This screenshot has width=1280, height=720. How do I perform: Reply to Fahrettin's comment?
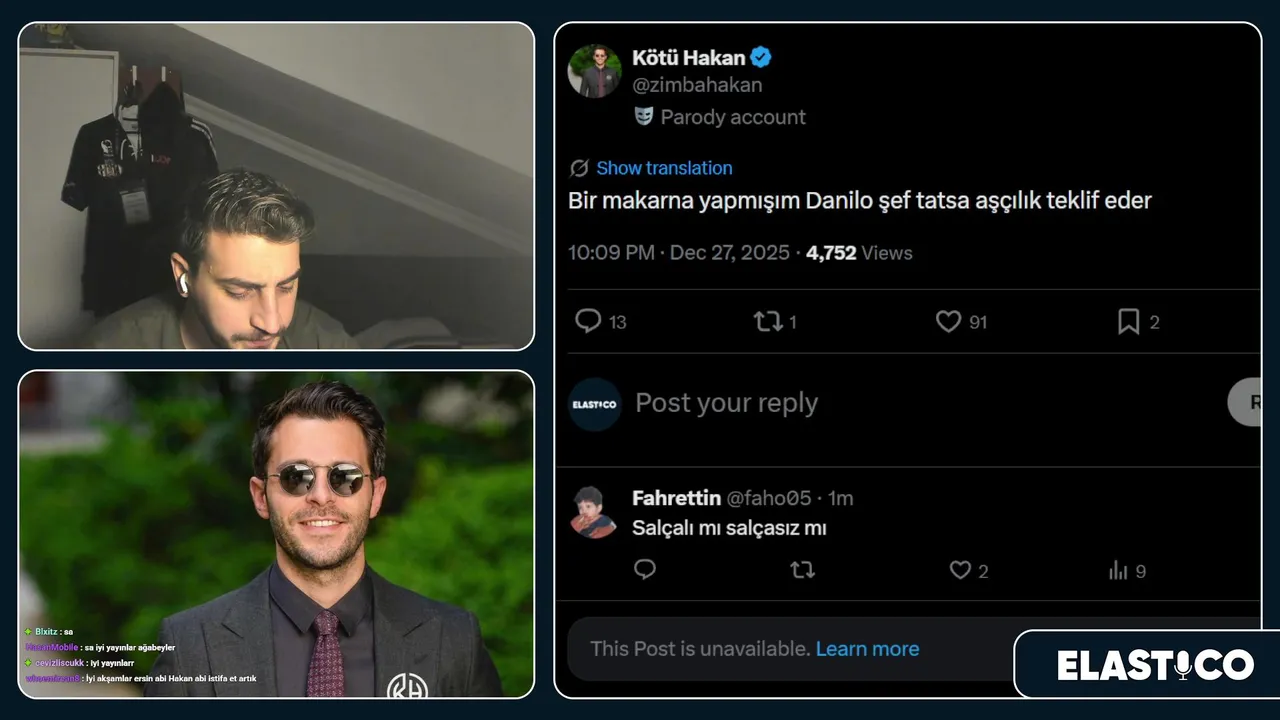coord(645,570)
